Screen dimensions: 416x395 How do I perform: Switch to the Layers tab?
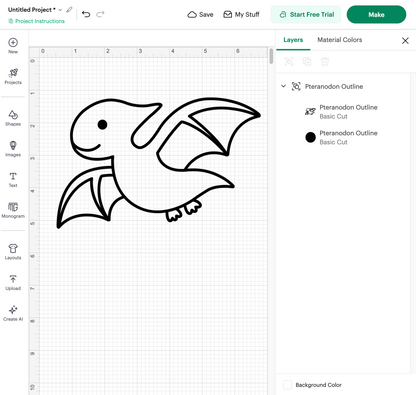(x=293, y=40)
